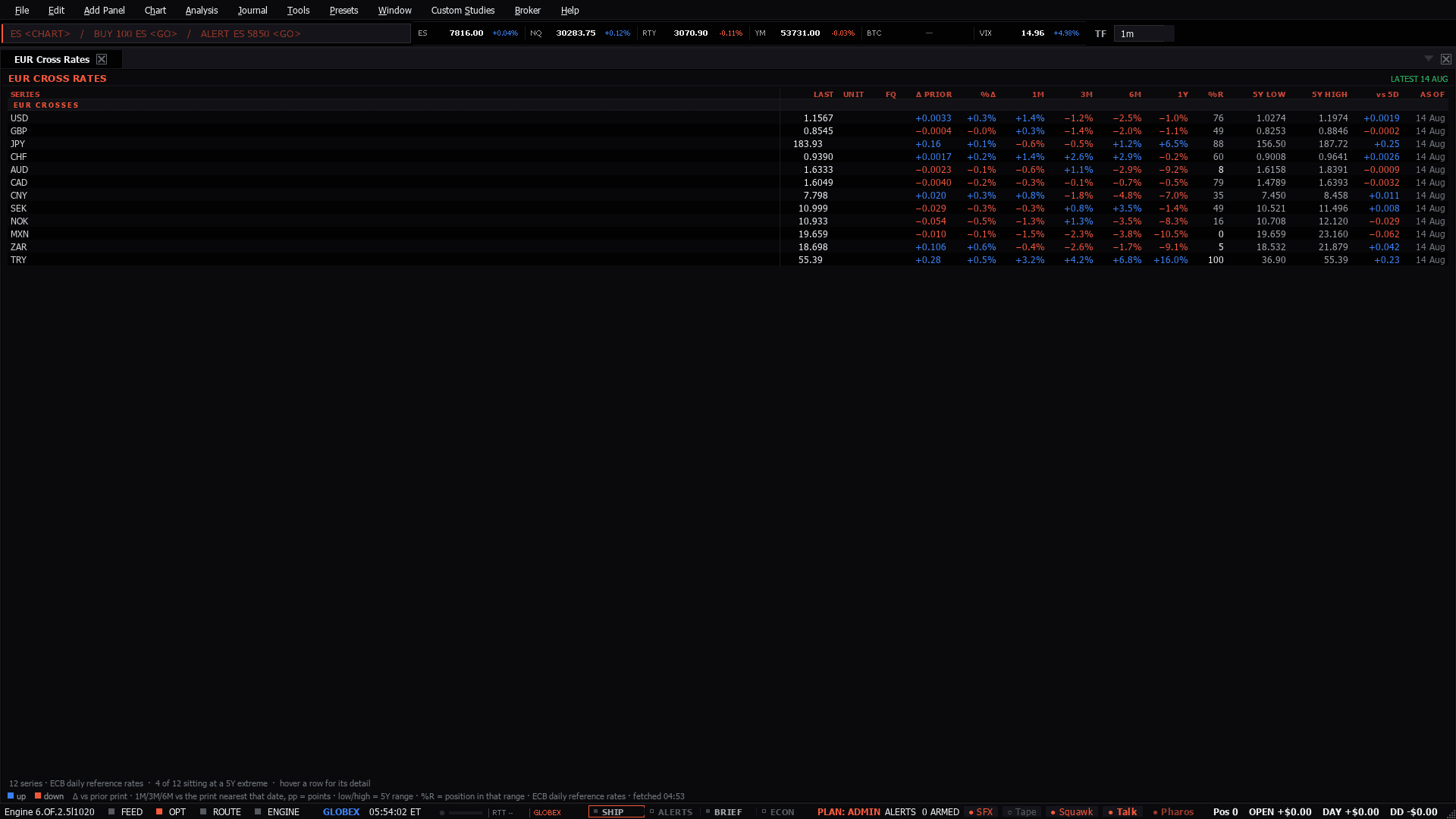Toggle SFX sound indicator
1456x819 pixels.
pos(981,811)
